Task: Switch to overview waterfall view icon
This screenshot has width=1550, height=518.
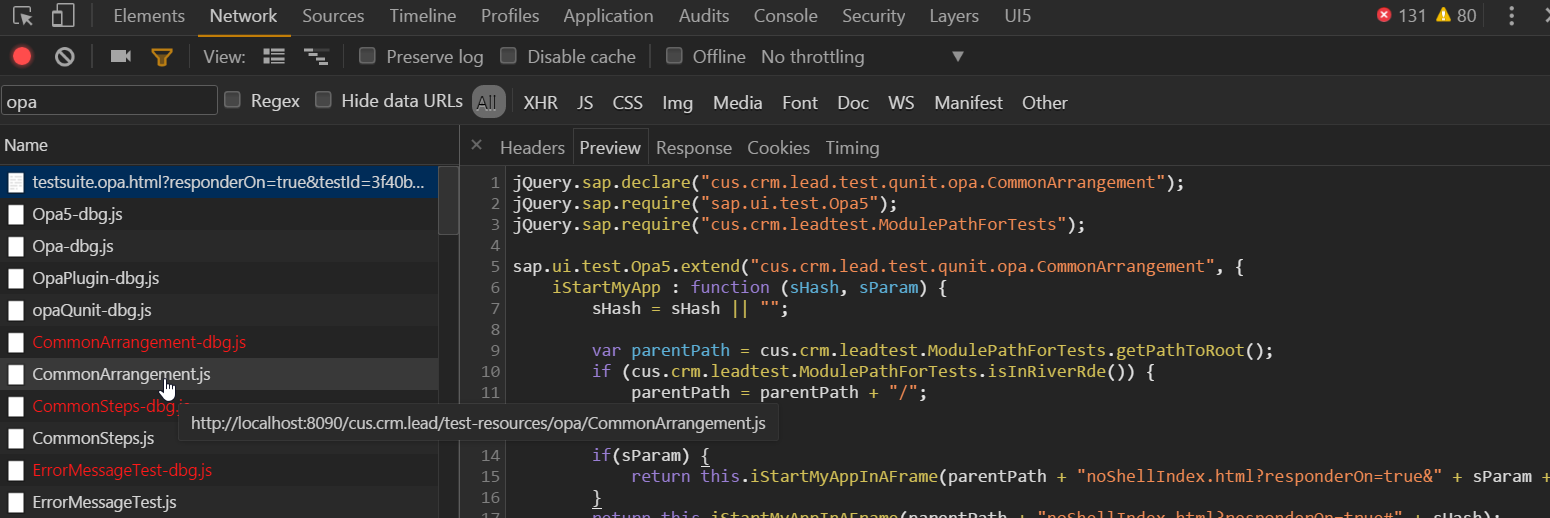Action: click(316, 57)
